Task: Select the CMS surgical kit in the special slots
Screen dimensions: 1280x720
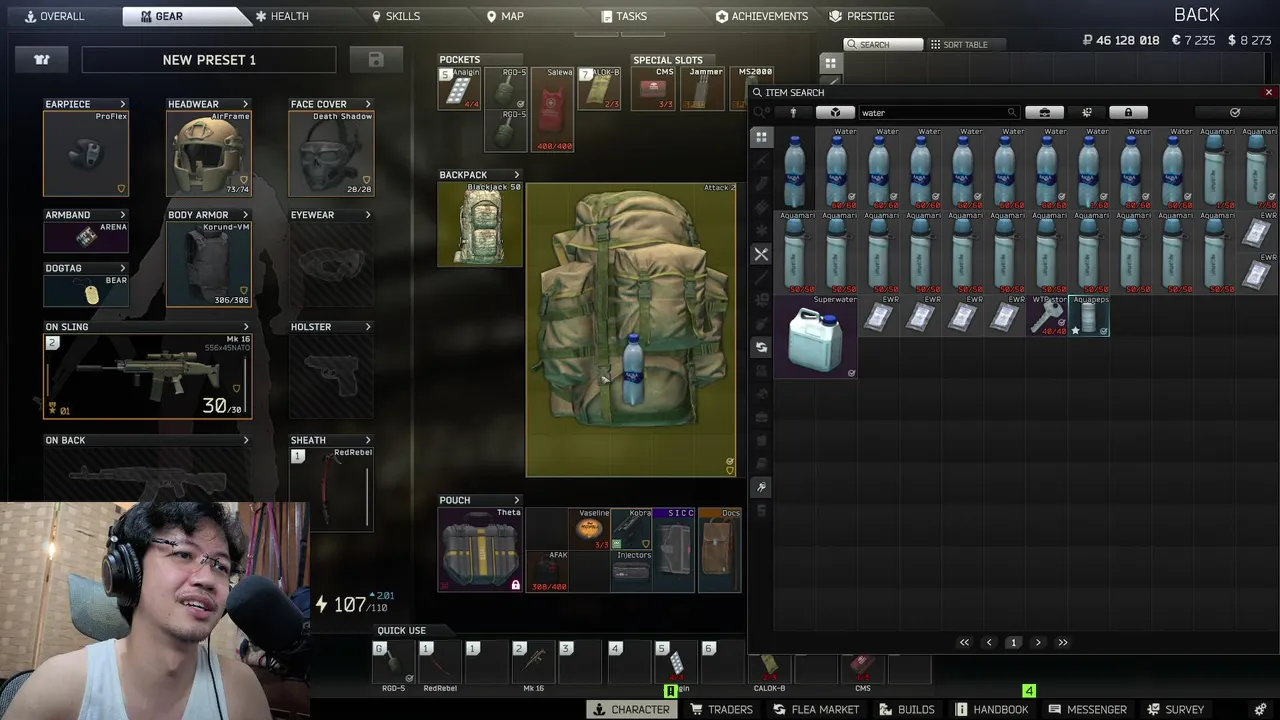Action: (653, 88)
